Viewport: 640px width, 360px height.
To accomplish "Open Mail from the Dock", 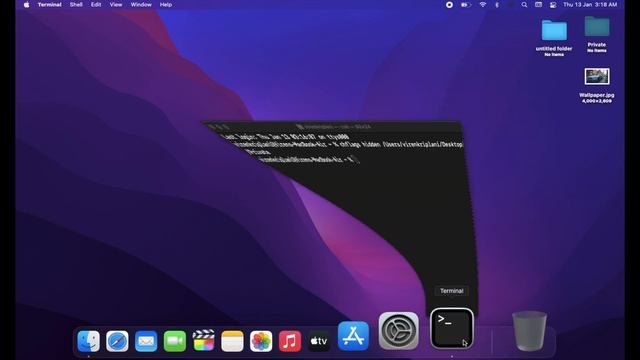I will click(x=146, y=340).
